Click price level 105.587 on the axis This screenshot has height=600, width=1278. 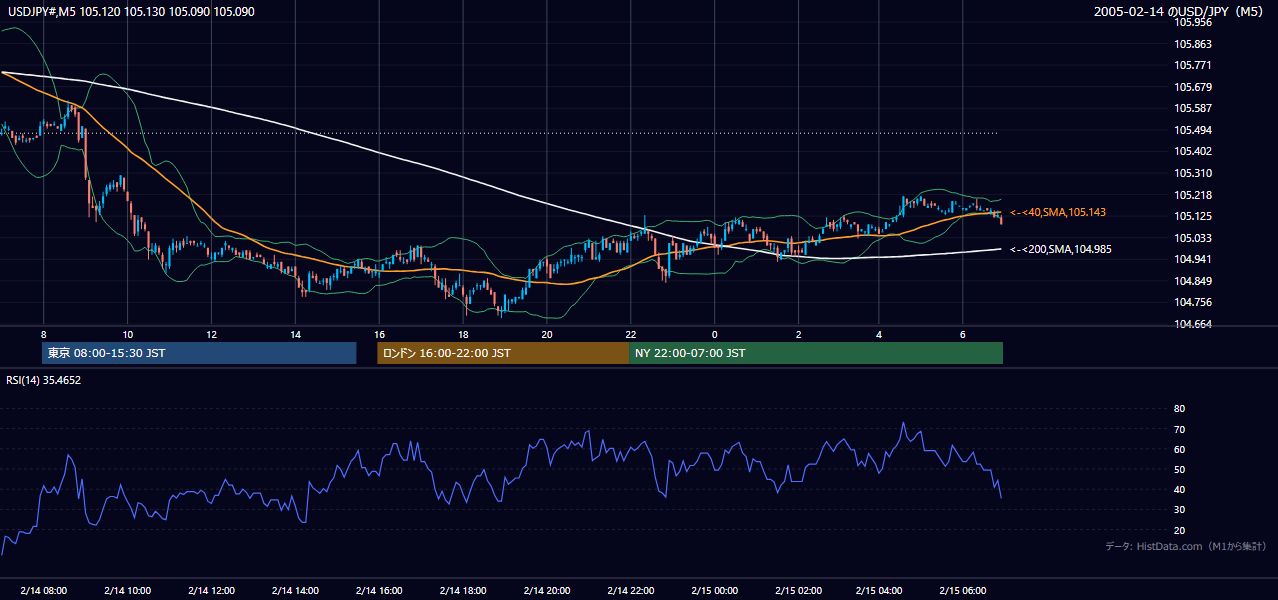click(x=1192, y=108)
